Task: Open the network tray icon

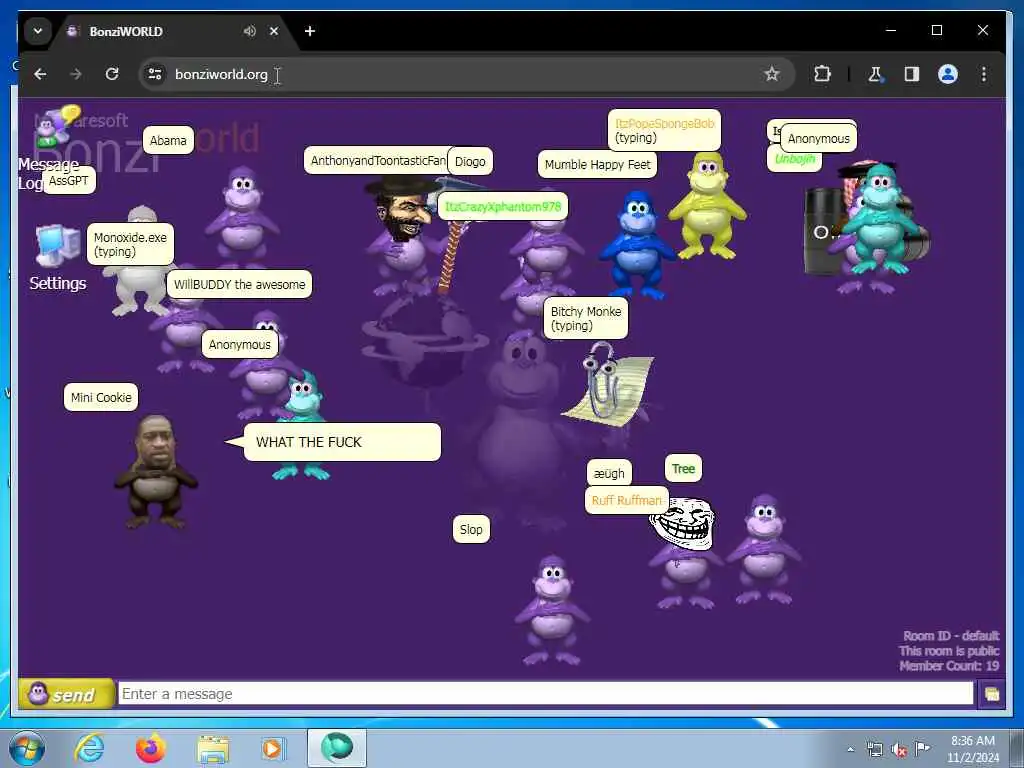Action: point(874,749)
